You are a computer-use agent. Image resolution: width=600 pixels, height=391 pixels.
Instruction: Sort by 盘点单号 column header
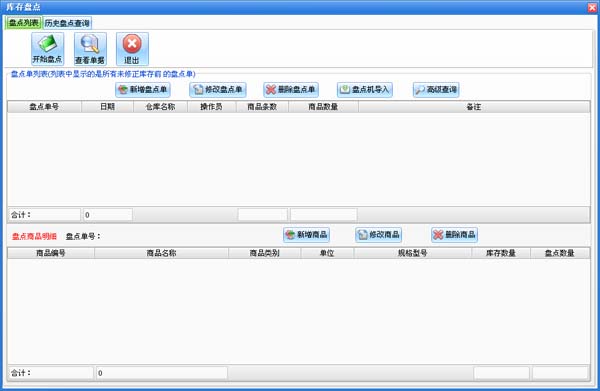pyautogui.click(x=44, y=107)
